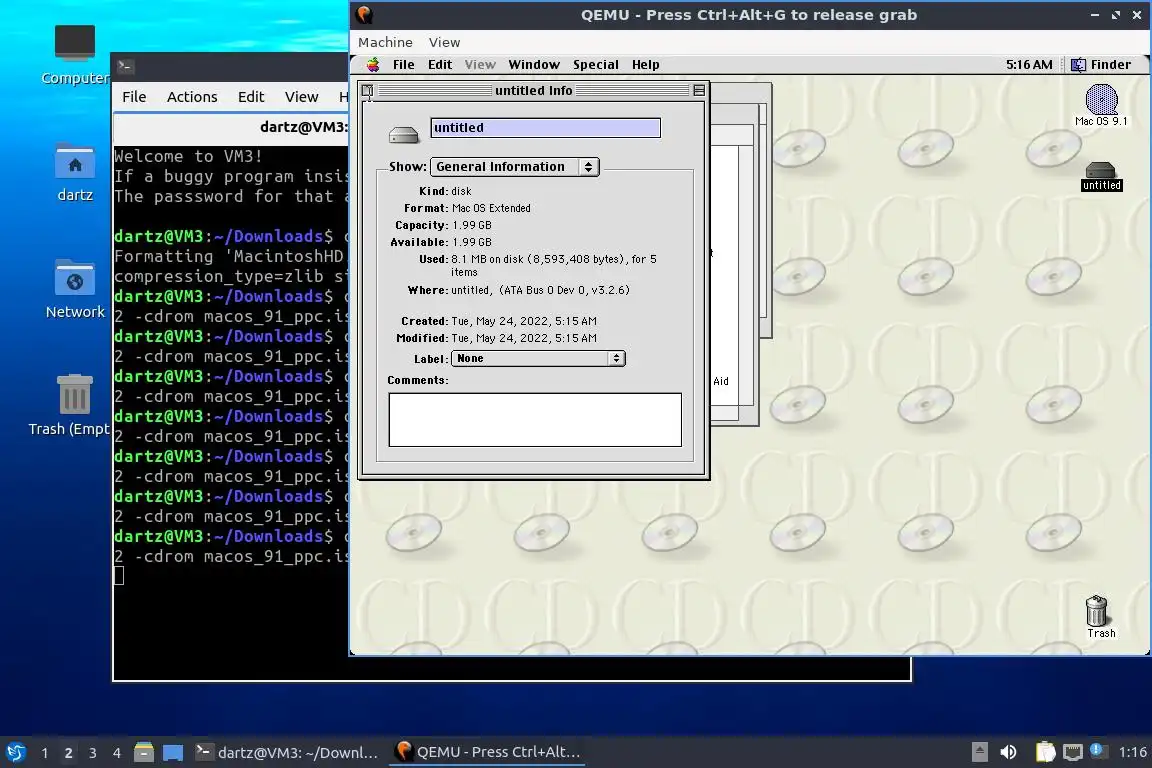Open the QEMU View menu
Image resolution: width=1152 pixels, height=768 pixels.
tap(444, 43)
